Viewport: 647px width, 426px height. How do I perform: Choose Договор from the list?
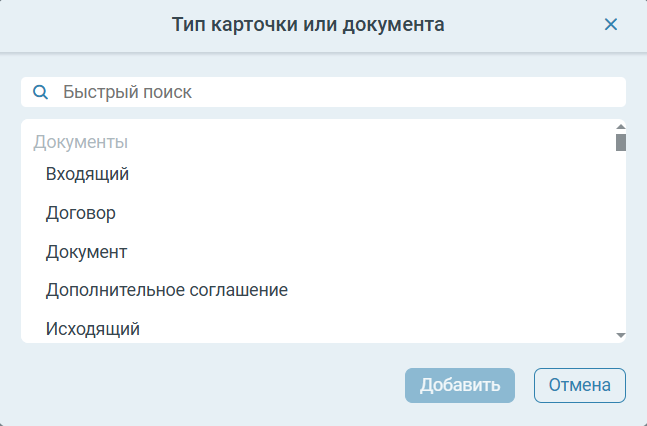click(81, 213)
